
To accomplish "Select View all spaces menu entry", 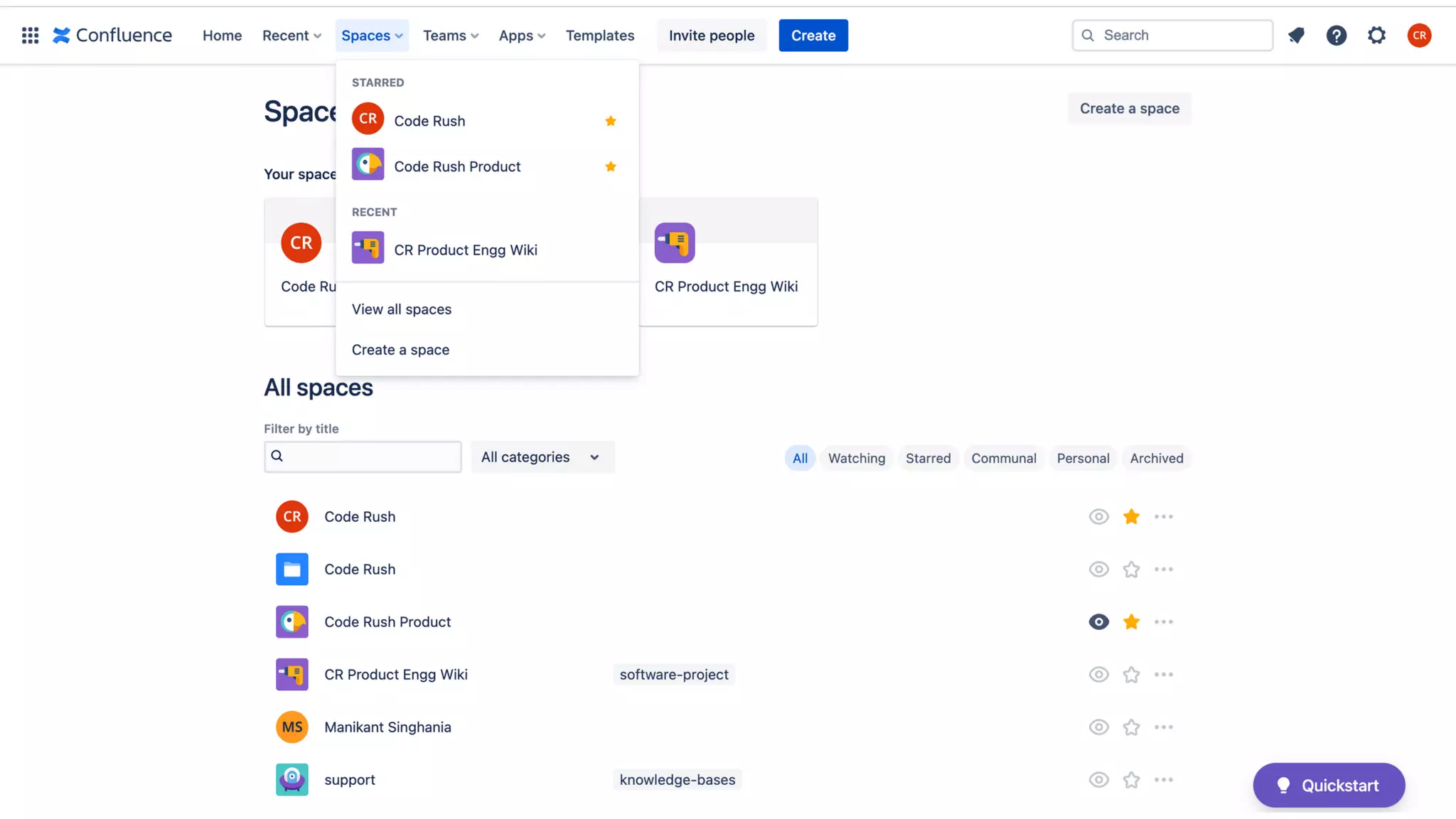I will [x=401, y=309].
